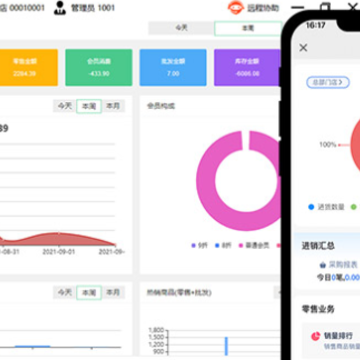Click the 1,500 axis value in 热销商品 chart

coord(156,337)
